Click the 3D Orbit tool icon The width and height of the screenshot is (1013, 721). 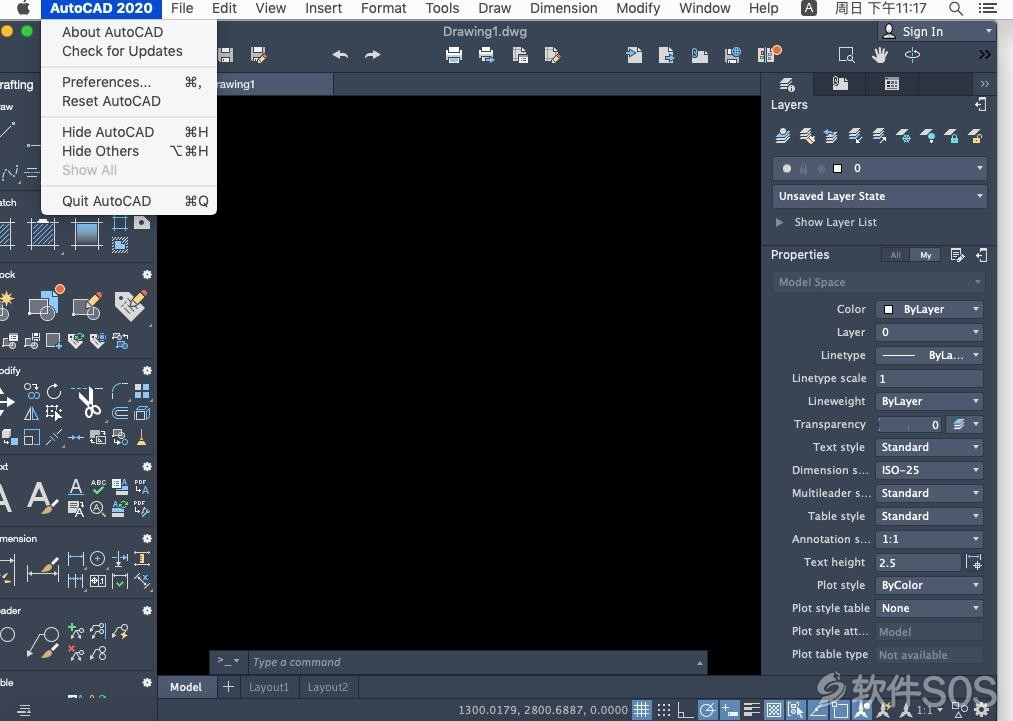(912, 55)
